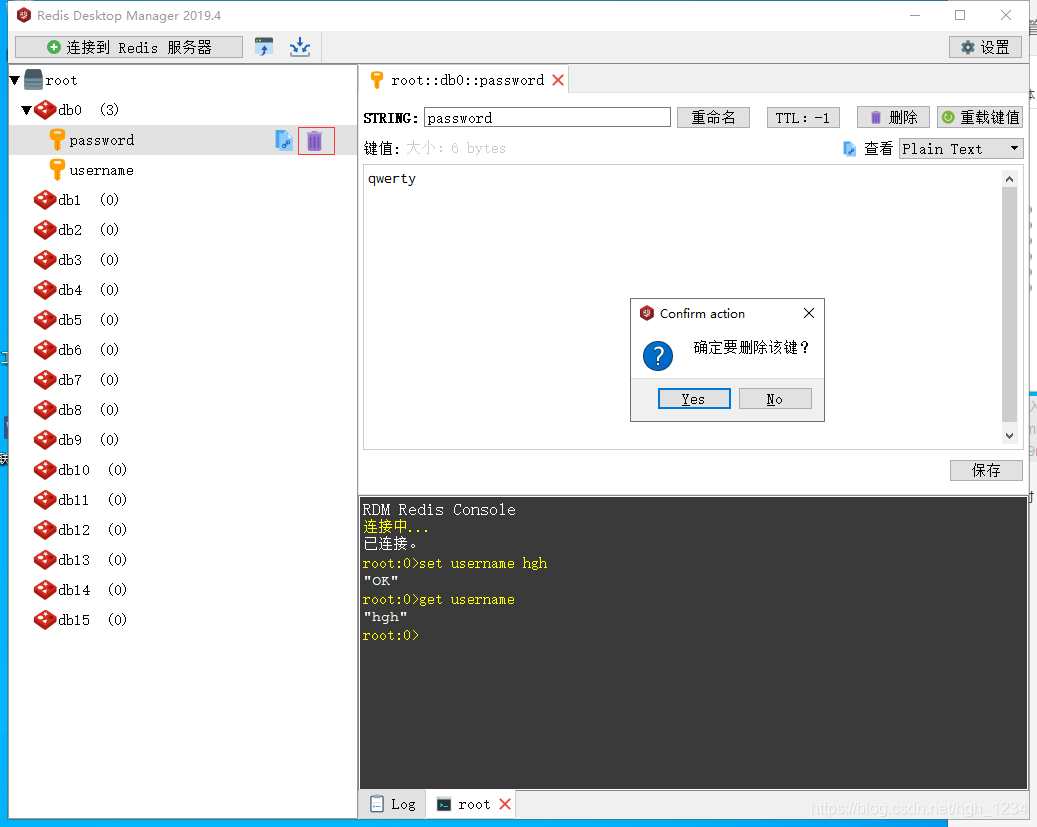The height and width of the screenshot is (827, 1037).
Task: Click the db13 database icon
Action: coord(45,560)
